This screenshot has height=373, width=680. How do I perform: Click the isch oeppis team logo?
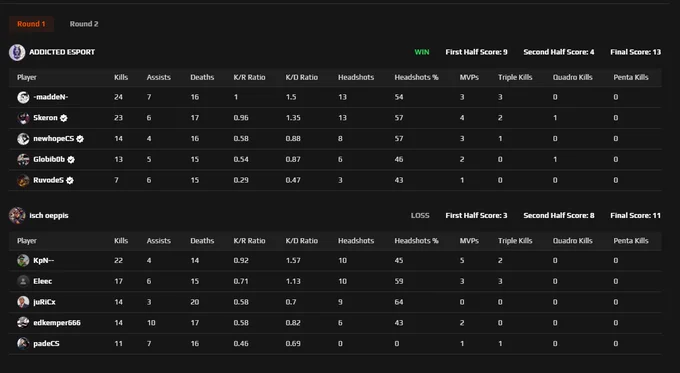pyautogui.click(x=17, y=216)
